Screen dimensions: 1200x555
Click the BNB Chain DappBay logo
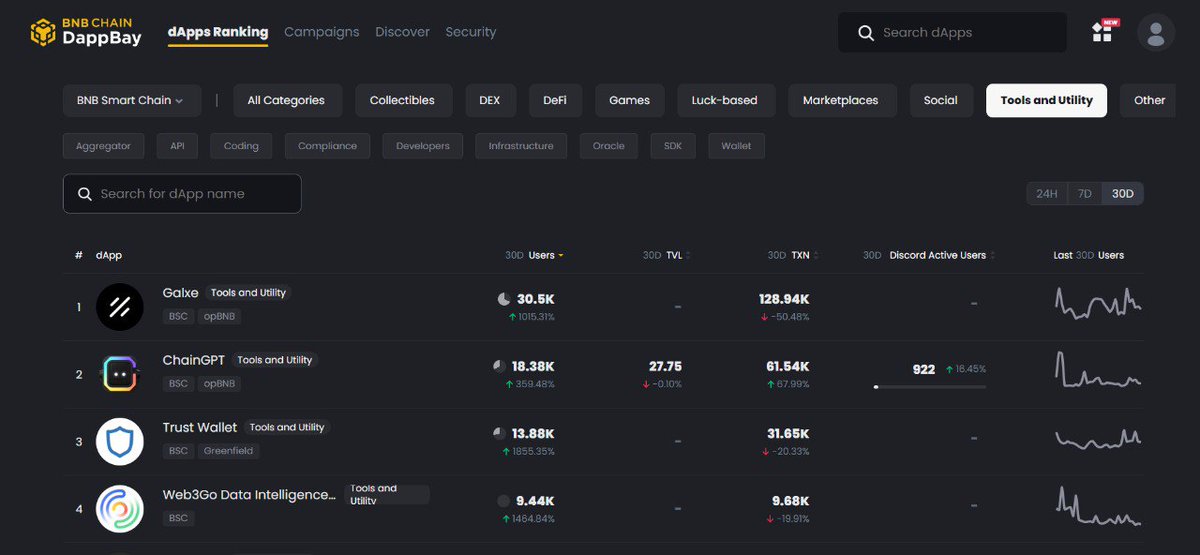(x=86, y=32)
